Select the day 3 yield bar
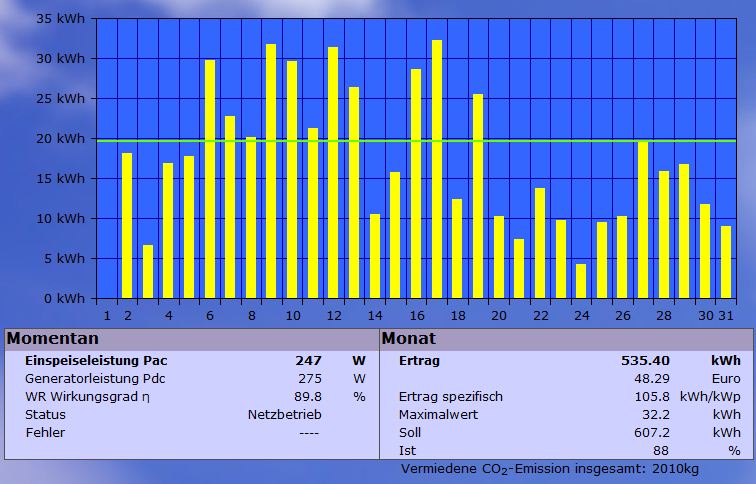Viewport: 756px width, 484px height. pyautogui.click(x=148, y=271)
